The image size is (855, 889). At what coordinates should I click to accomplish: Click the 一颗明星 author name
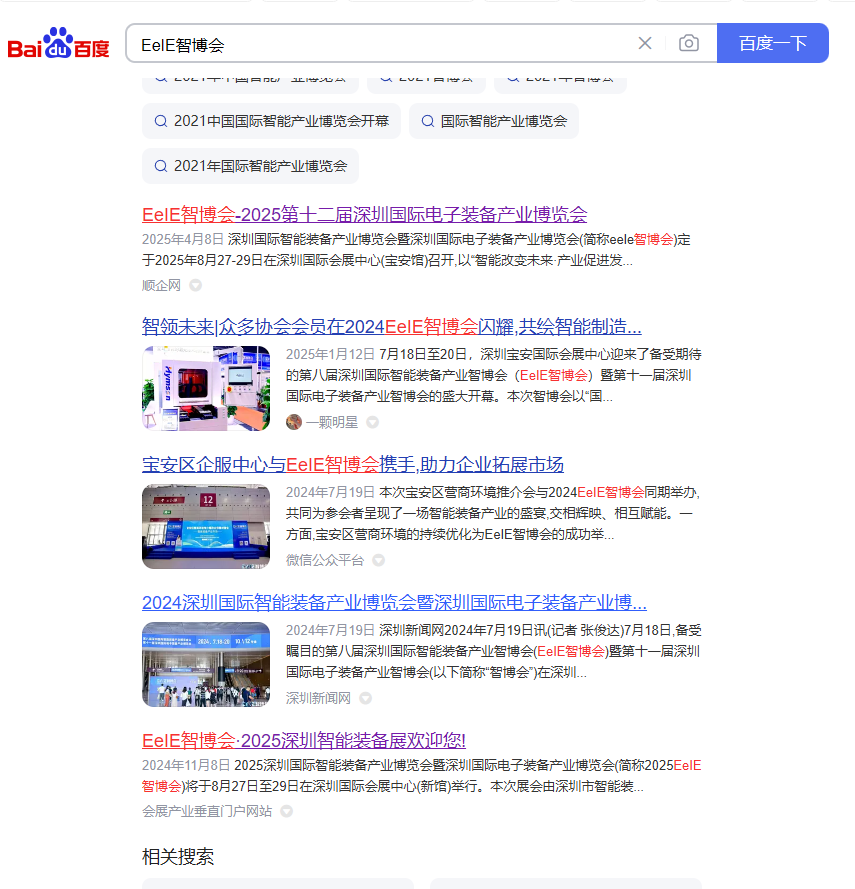[332, 422]
